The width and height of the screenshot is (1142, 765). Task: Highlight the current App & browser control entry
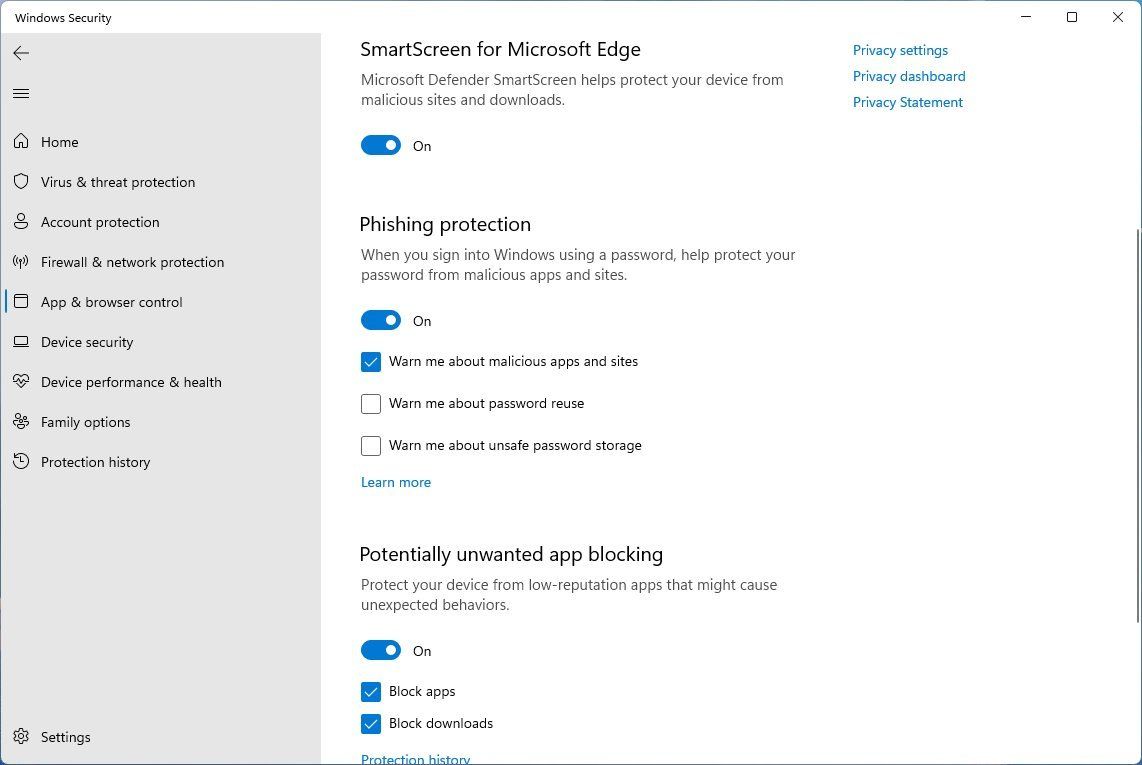coord(111,302)
